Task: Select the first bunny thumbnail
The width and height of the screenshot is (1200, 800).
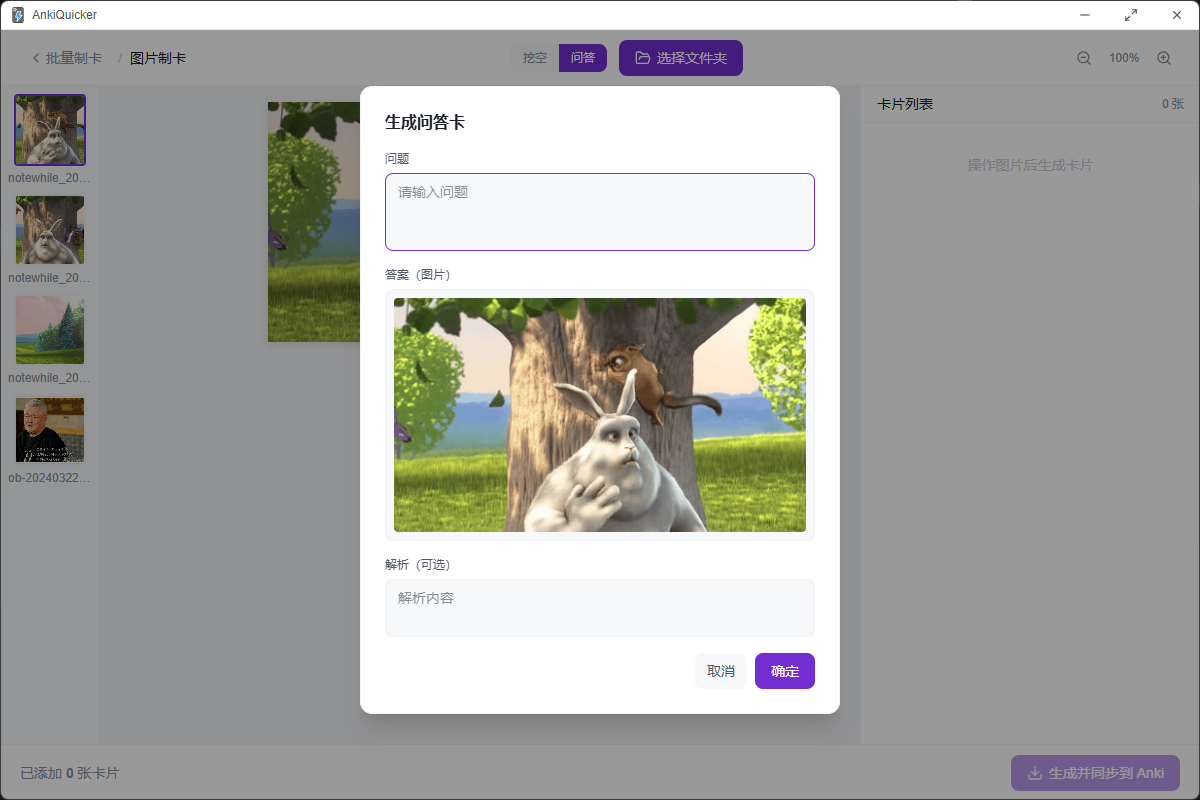Action: 50,130
